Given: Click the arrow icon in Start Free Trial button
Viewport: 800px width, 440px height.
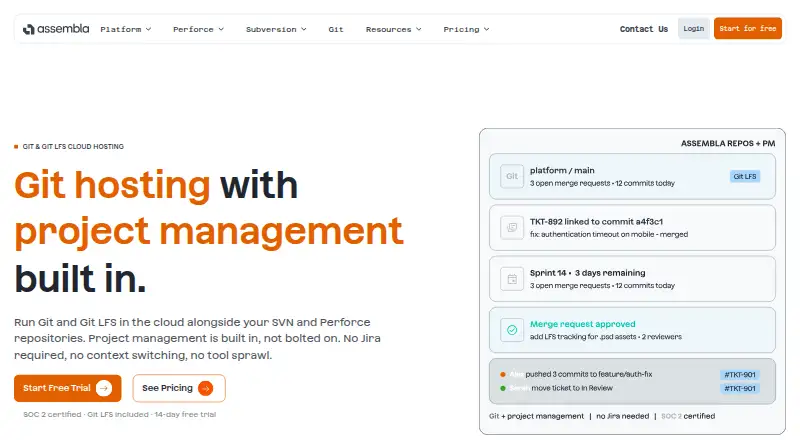Looking at the screenshot, I should point(104,388).
